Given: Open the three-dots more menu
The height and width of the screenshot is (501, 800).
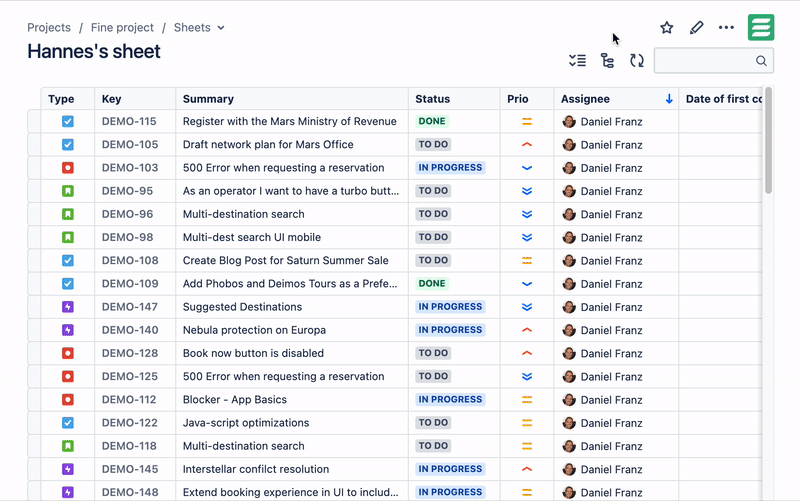Looking at the screenshot, I should [726, 28].
